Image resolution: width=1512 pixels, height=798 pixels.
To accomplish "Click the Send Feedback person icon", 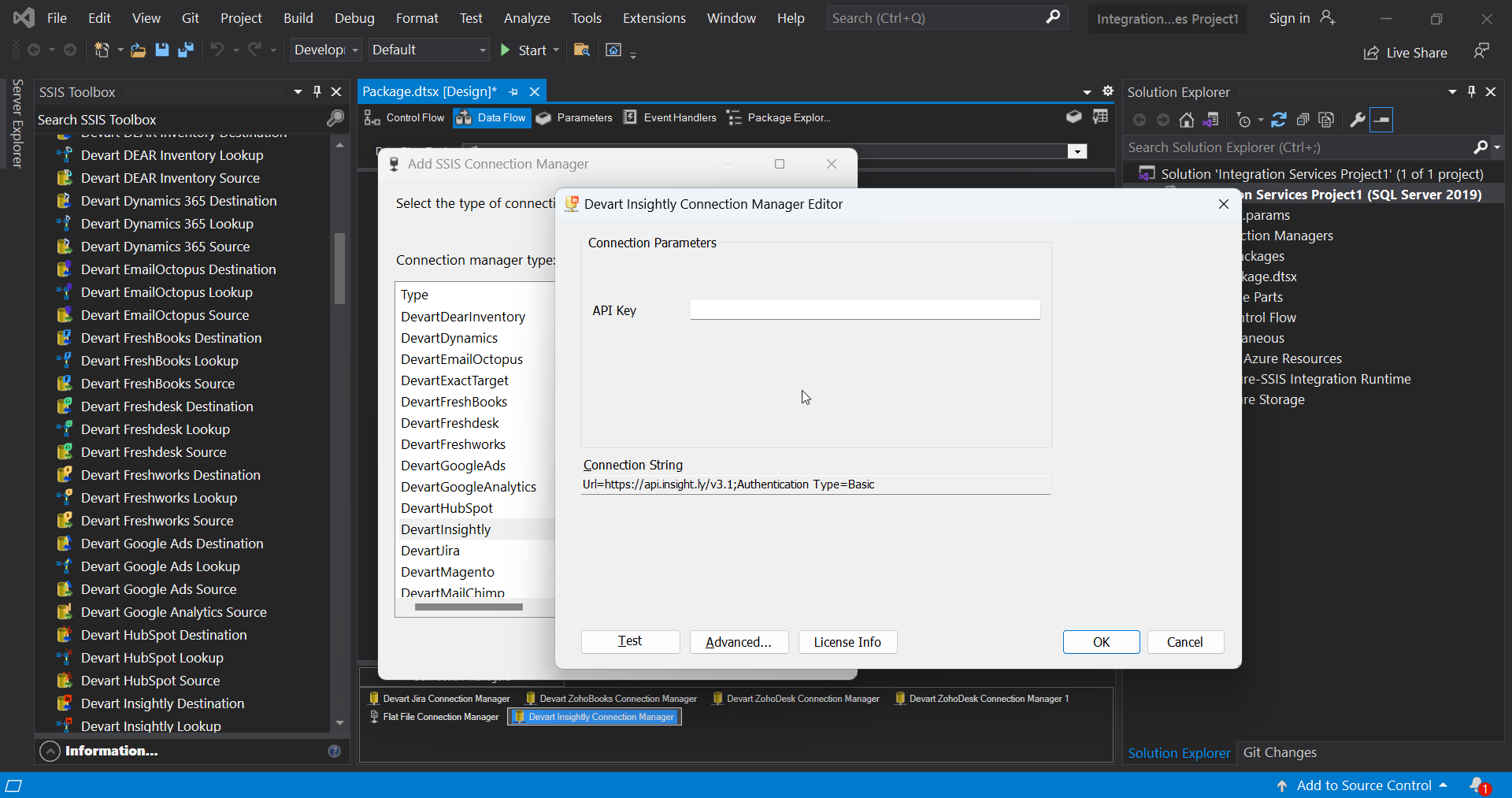I will click(x=1481, y=51).
